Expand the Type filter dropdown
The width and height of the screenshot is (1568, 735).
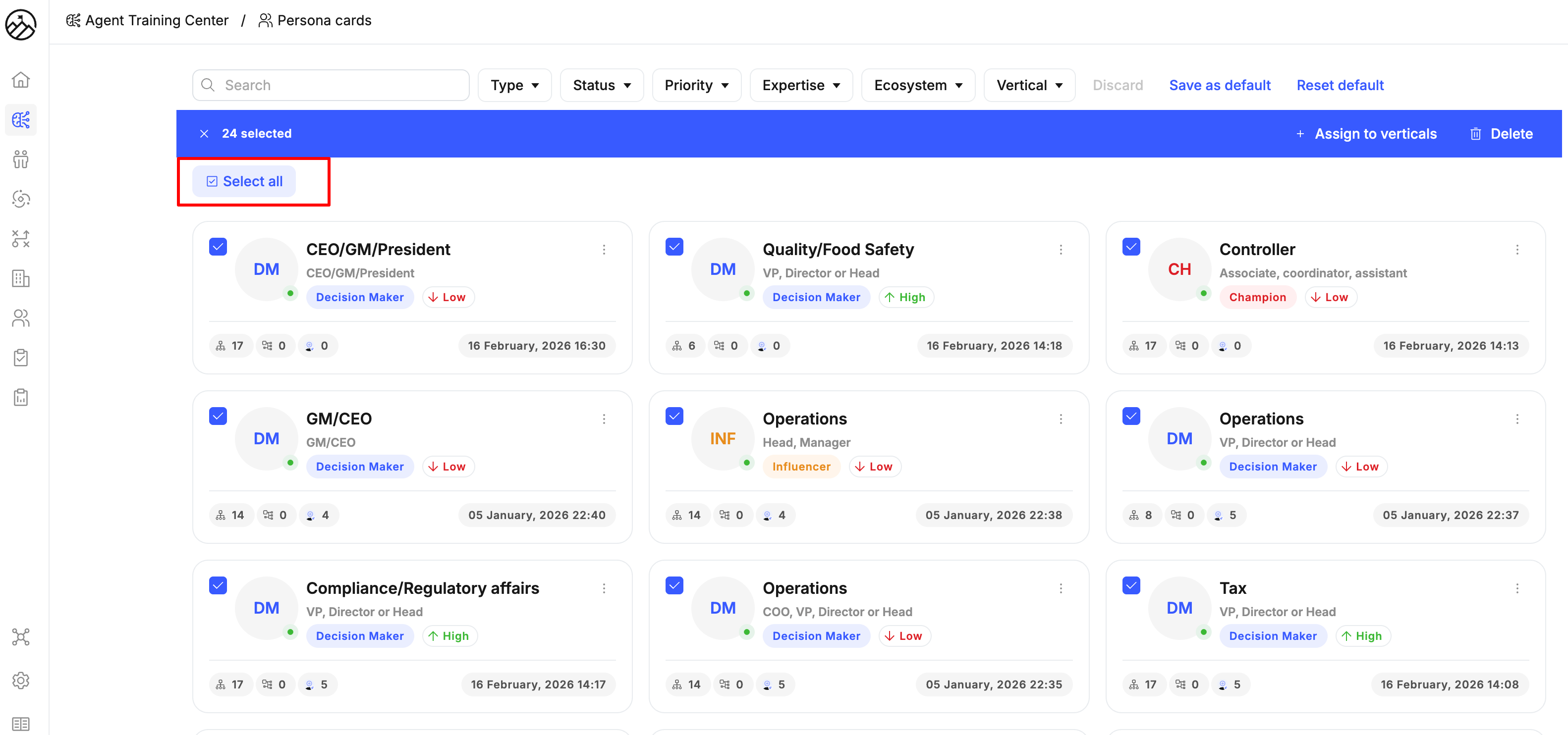tap(514, 85)
